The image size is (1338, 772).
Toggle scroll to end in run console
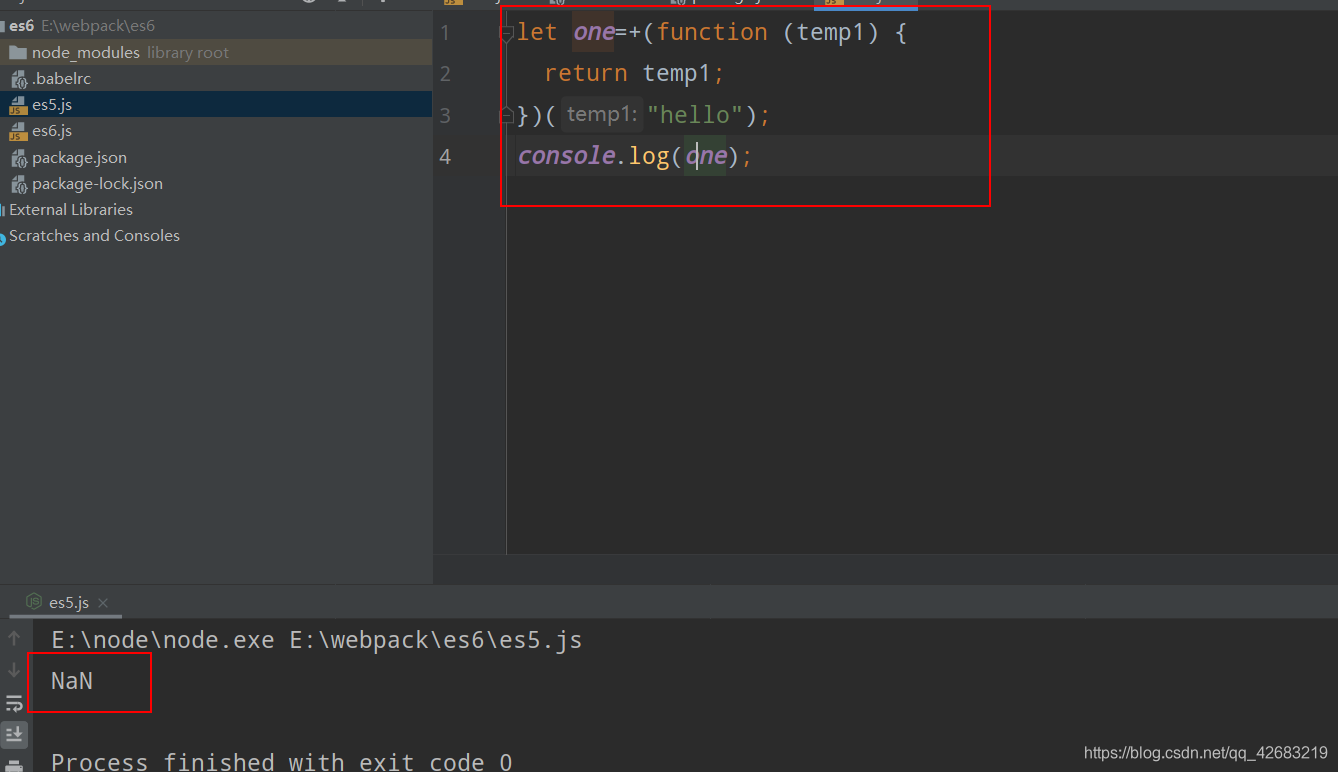[14, 734]
